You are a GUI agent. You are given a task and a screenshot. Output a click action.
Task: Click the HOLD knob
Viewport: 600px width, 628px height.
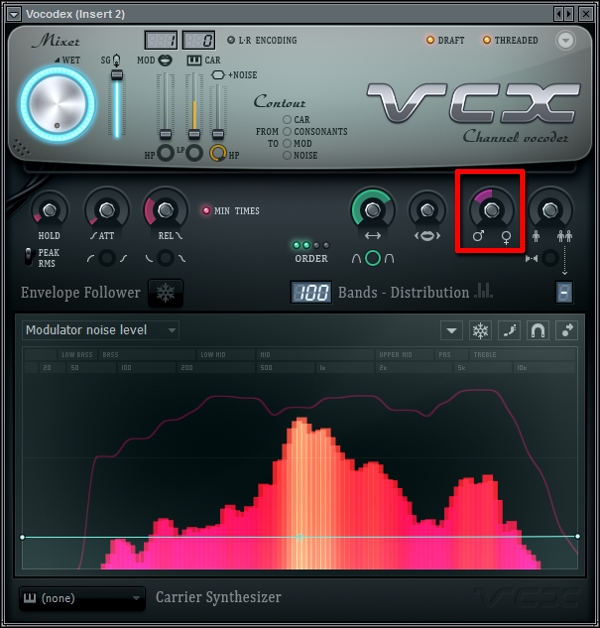[x=49, y=210]
